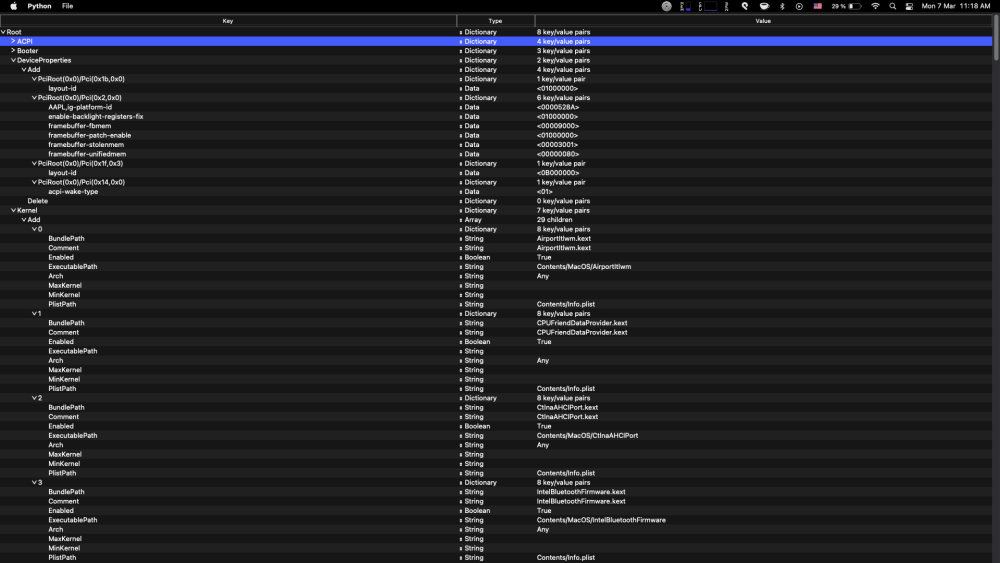Click the CPU usage graph in menu bar

tap(709, 6)
